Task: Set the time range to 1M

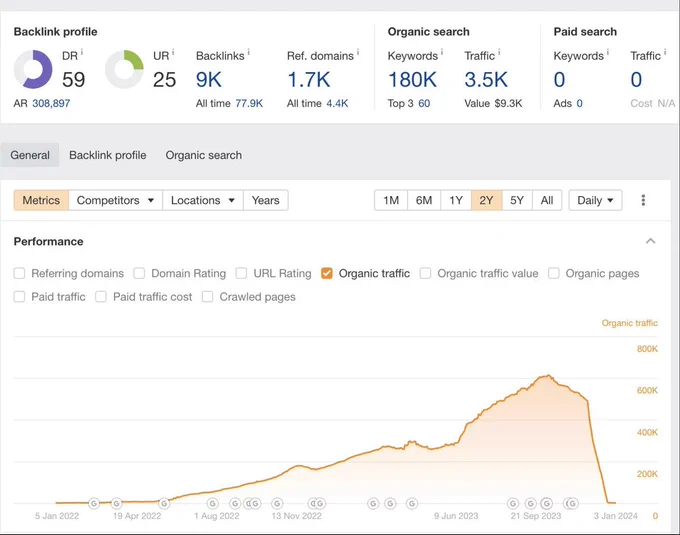Action: (x=391, y=200)
